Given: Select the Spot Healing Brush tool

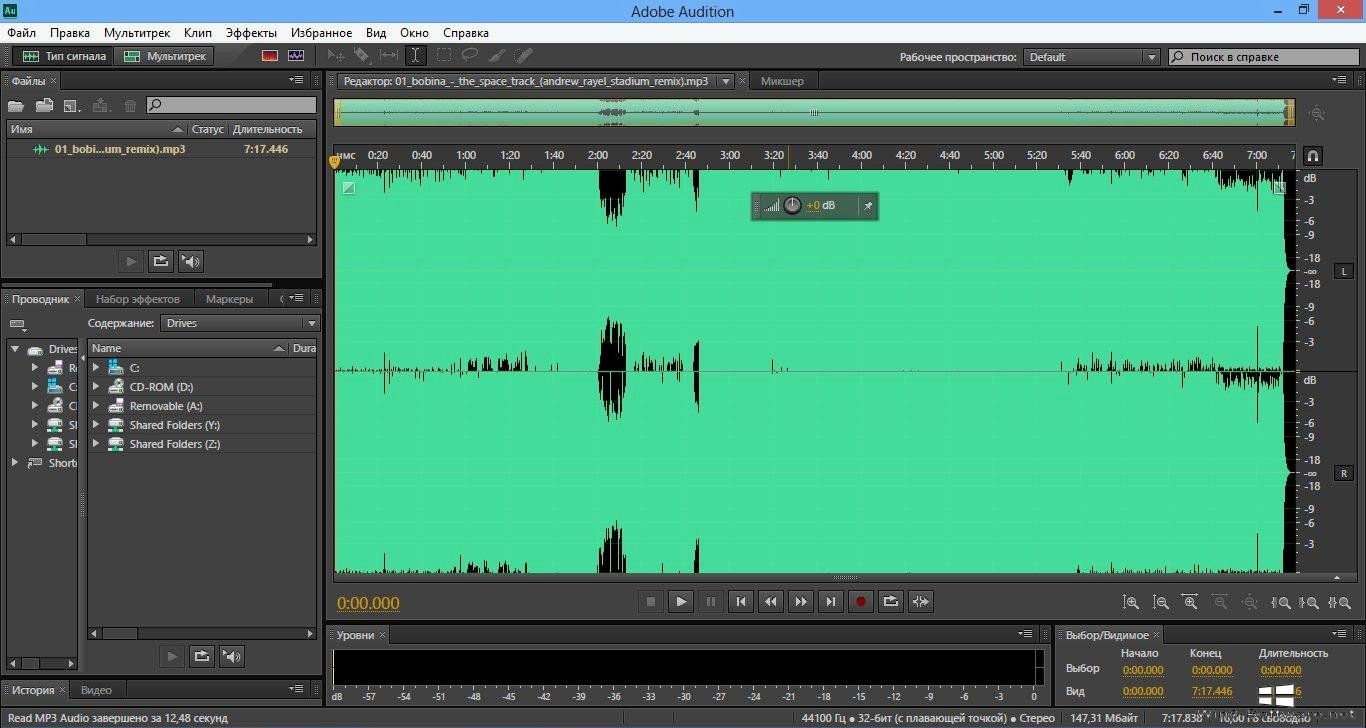Looking at the screenshot, I should (523, 56).
